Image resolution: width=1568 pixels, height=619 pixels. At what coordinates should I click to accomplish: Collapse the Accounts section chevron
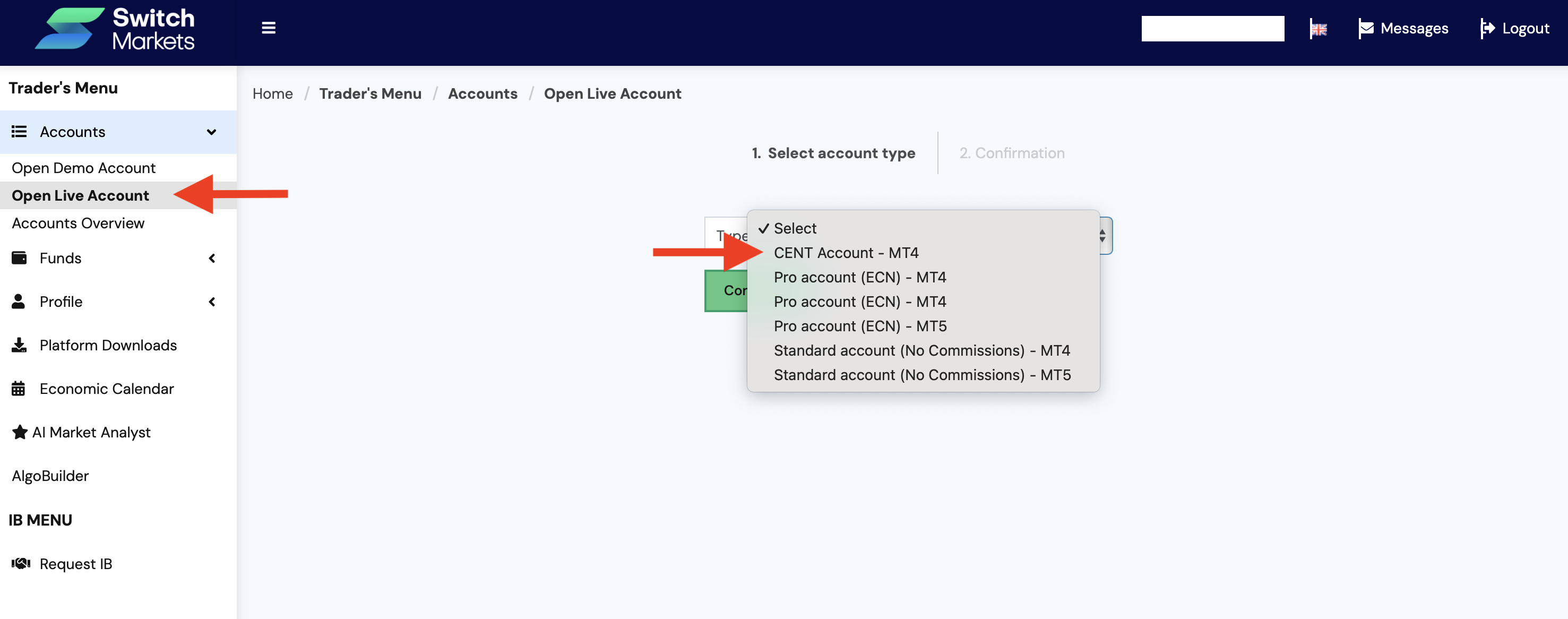click(x=211, y=132)
